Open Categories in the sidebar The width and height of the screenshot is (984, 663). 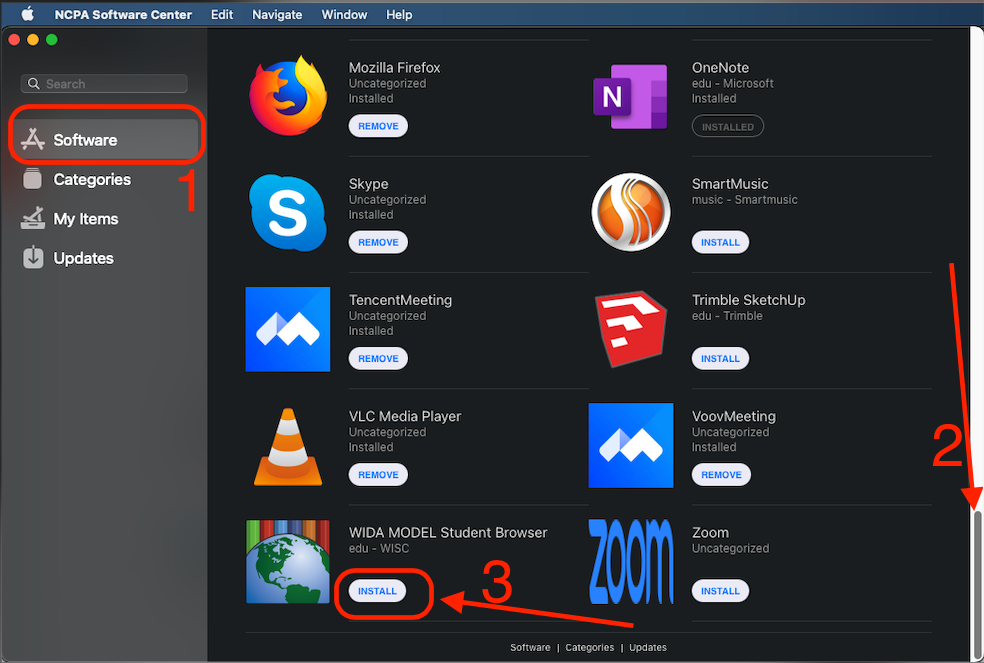click(x=92, y=180)
